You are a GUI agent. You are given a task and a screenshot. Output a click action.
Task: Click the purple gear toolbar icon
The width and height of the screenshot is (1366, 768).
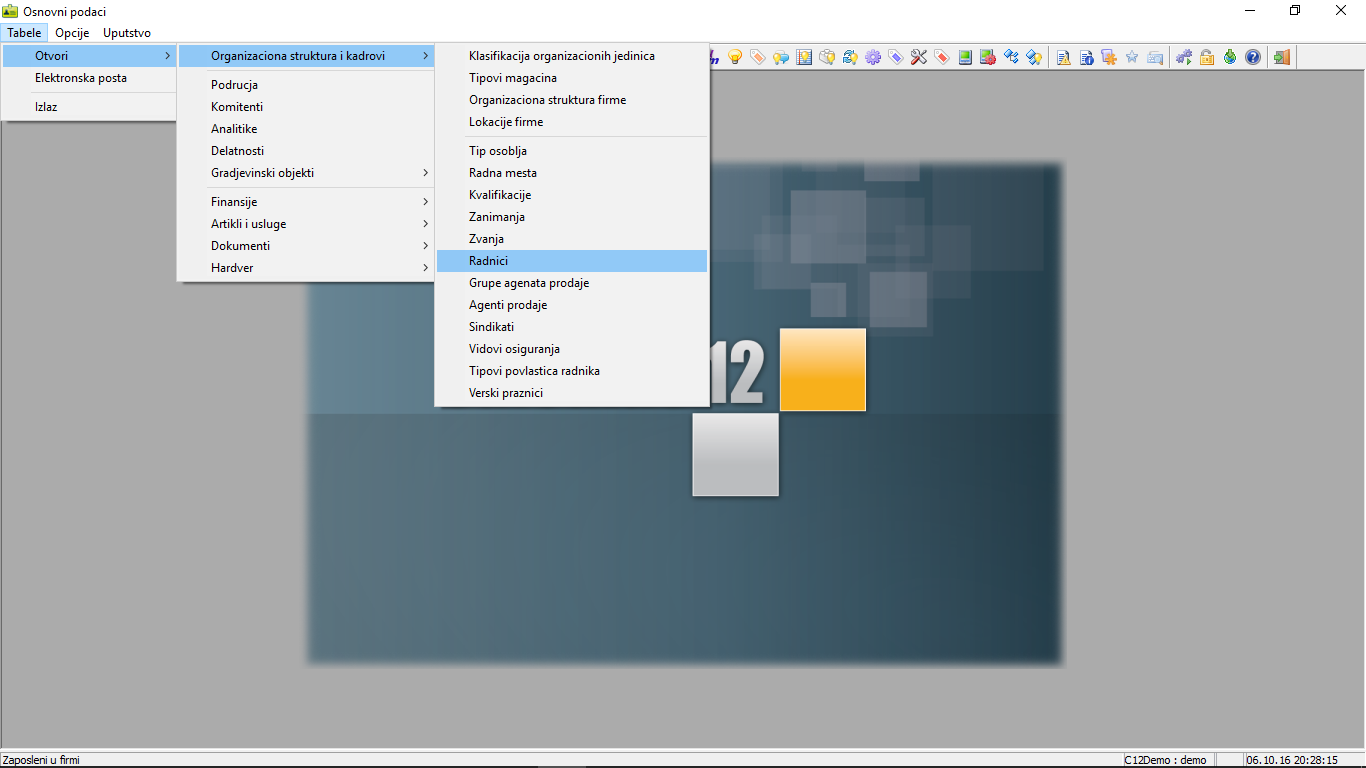click(x=873, y=57)
